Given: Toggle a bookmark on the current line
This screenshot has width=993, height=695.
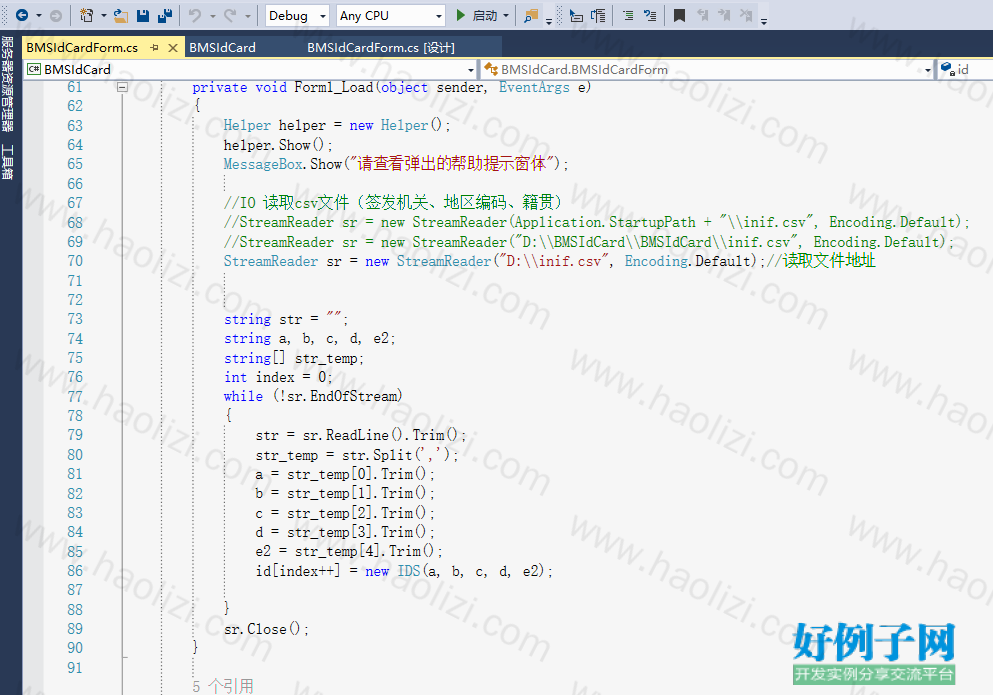Looking at the screenshot, I should (680, 15).
